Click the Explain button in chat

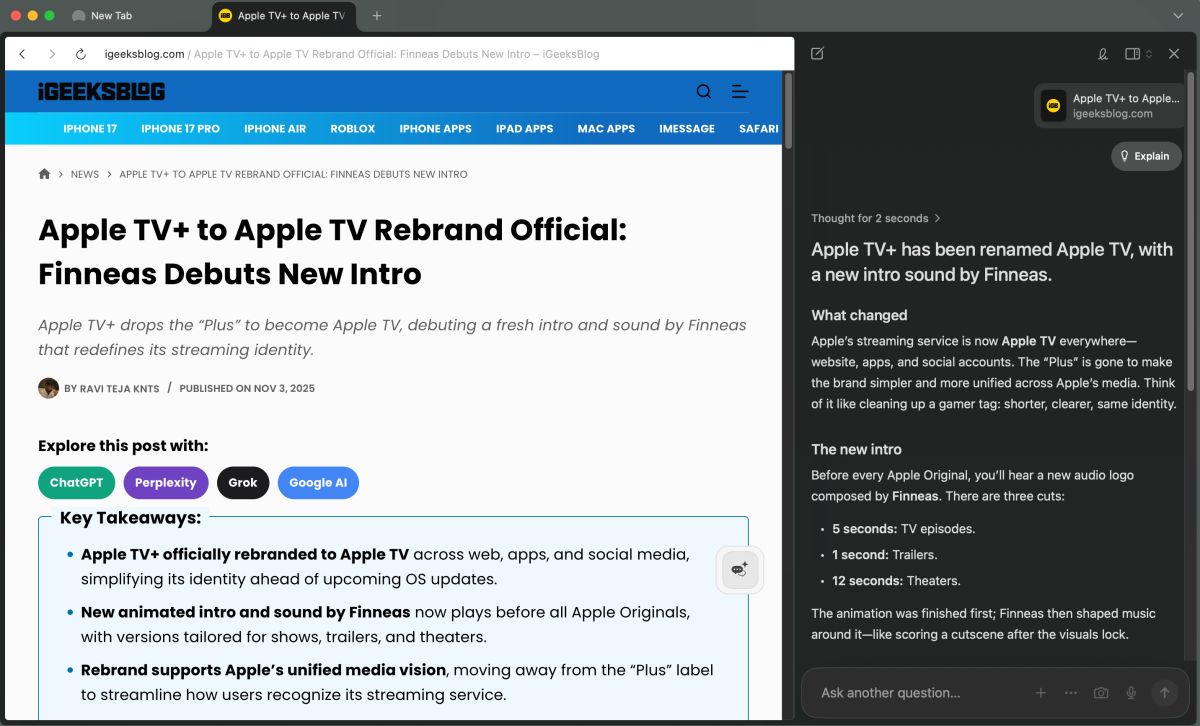coord(1145,156)
